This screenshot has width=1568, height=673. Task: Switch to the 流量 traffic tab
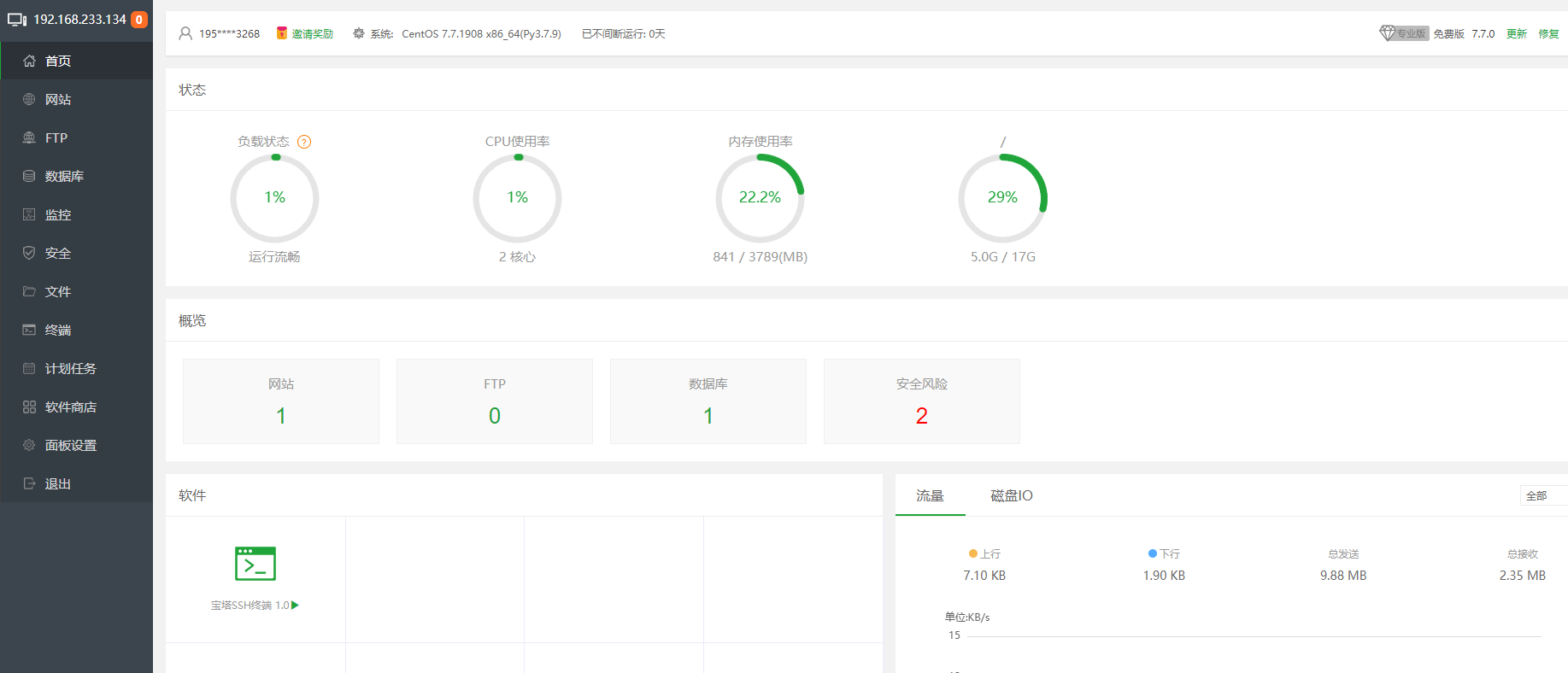click(930, 495)
